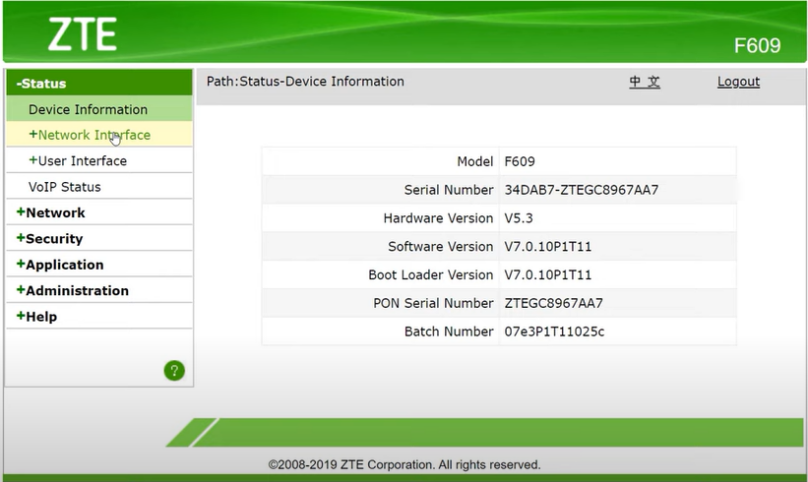Click the Model value F609
The height and width of the screenshot is (482, 808).
click(519, 161)
